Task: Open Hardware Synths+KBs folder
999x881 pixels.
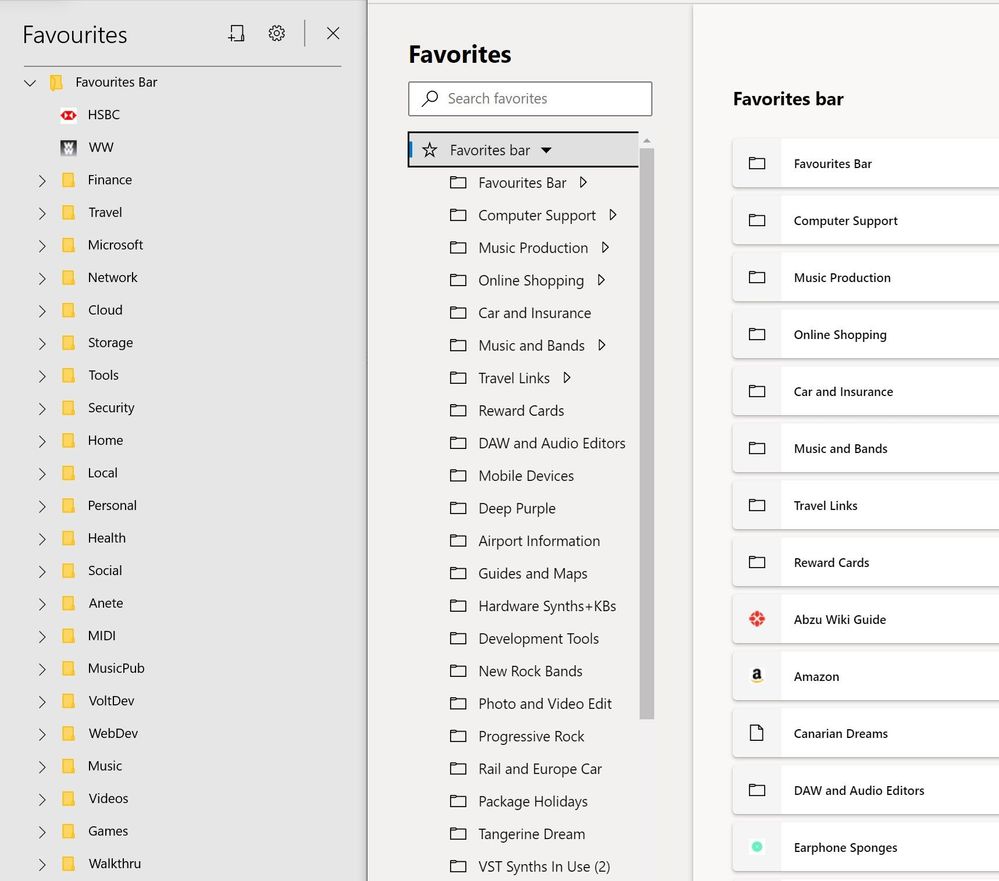Action: pyautogui.click(x=547, y=606)
